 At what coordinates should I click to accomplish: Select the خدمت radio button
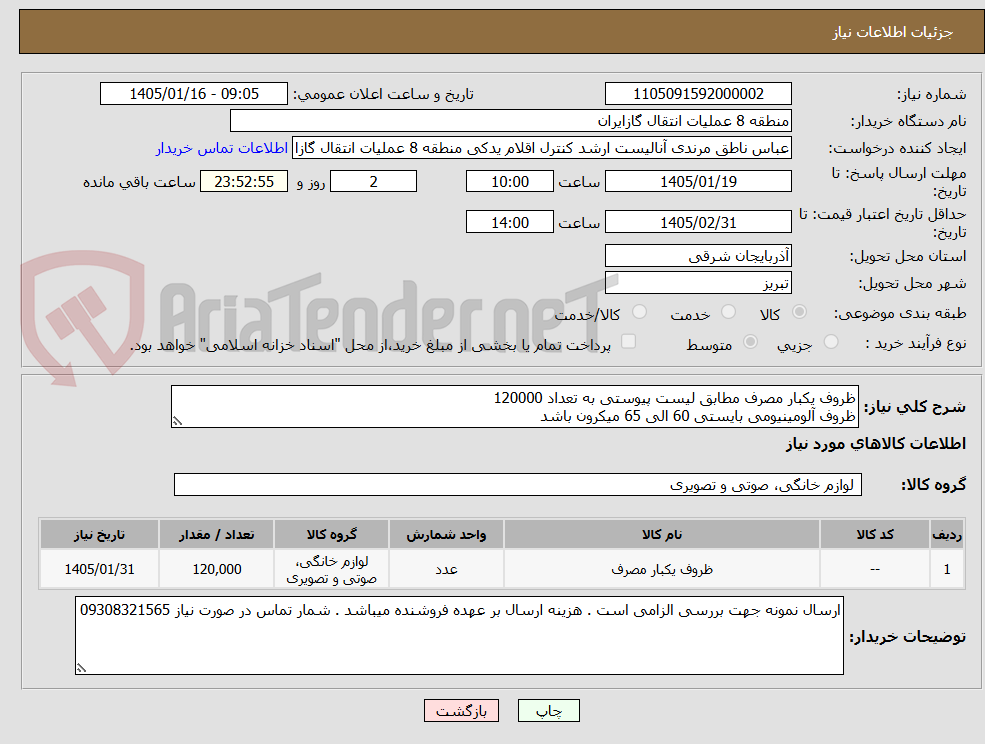728,312
